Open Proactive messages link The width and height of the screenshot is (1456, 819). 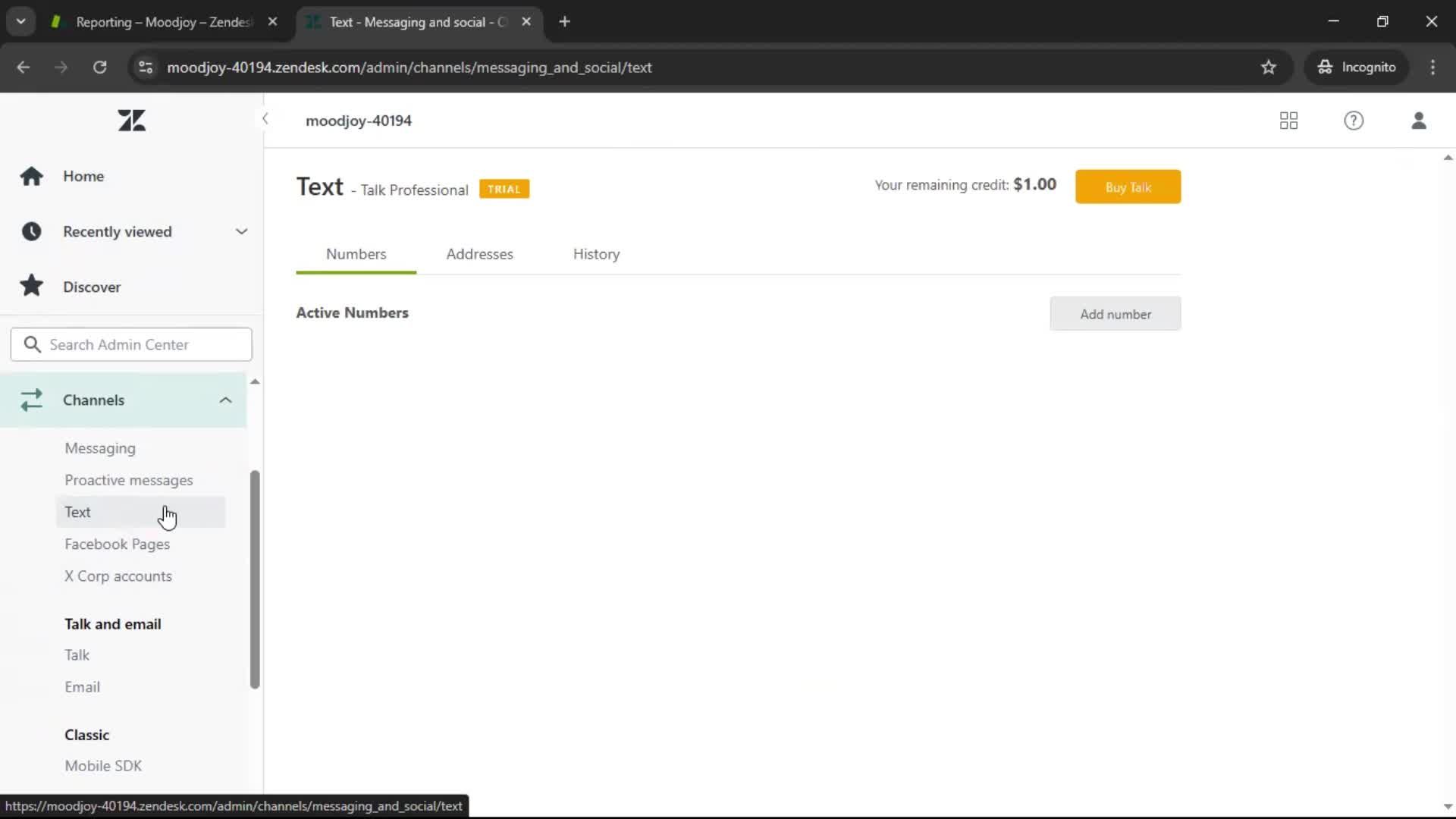(x=129, y=480)
